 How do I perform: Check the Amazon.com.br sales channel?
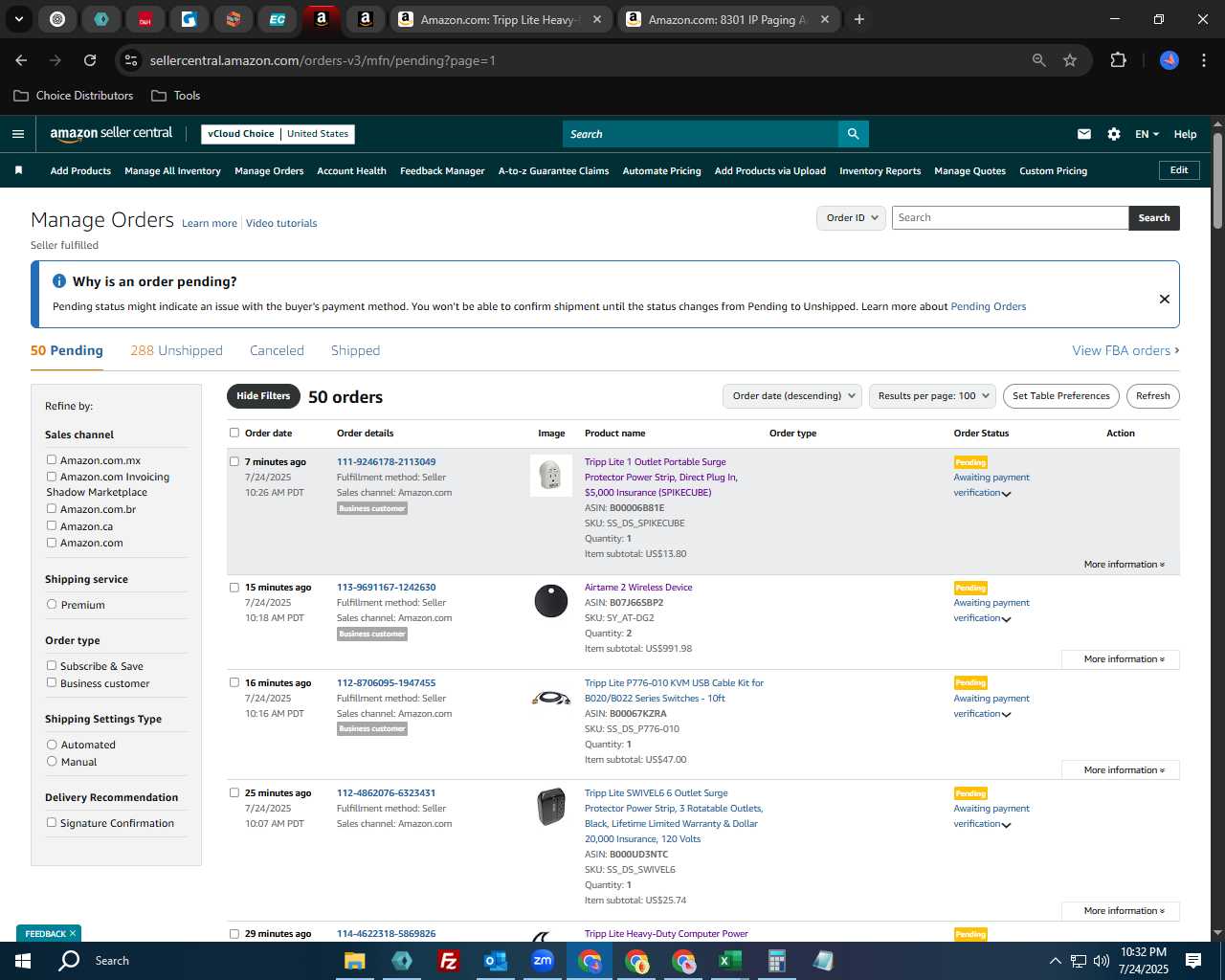tap(52, 509)
